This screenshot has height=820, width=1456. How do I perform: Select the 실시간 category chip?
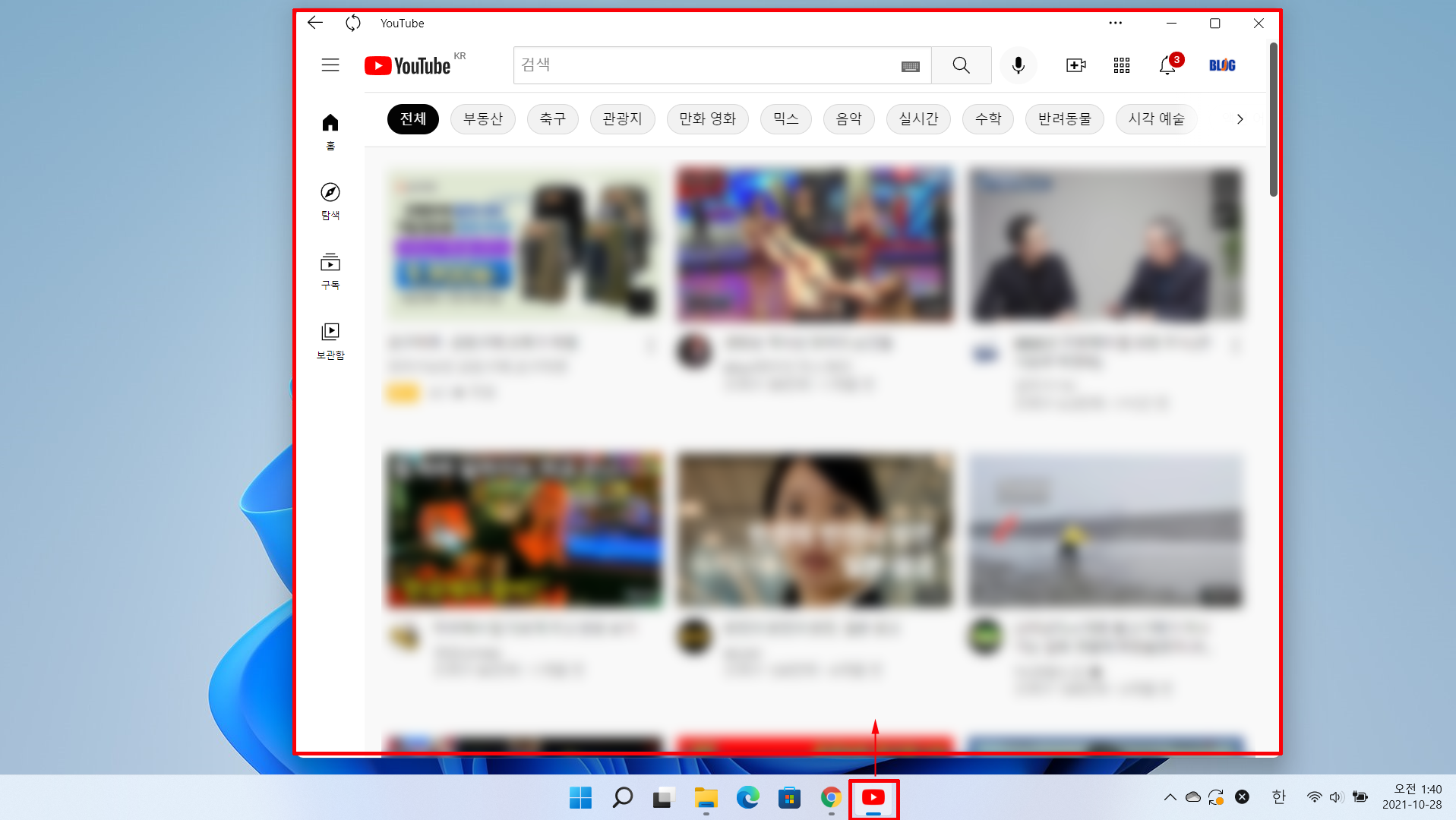click(x=919, y=119)
